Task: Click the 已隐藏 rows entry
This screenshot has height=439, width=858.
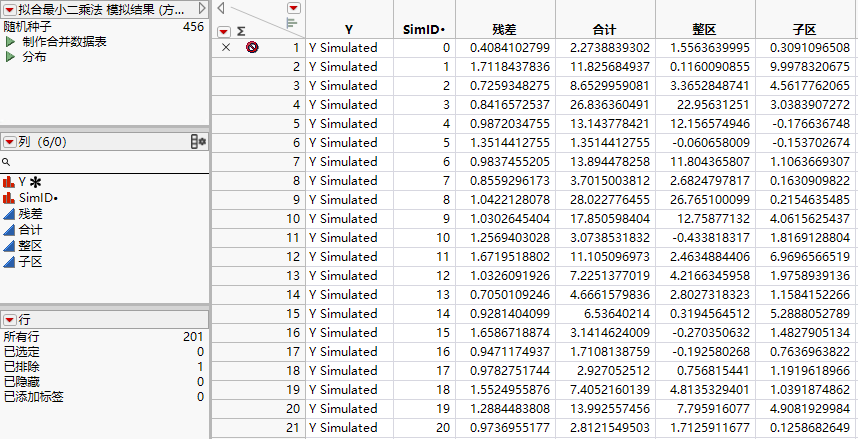Action: point(104,382)
